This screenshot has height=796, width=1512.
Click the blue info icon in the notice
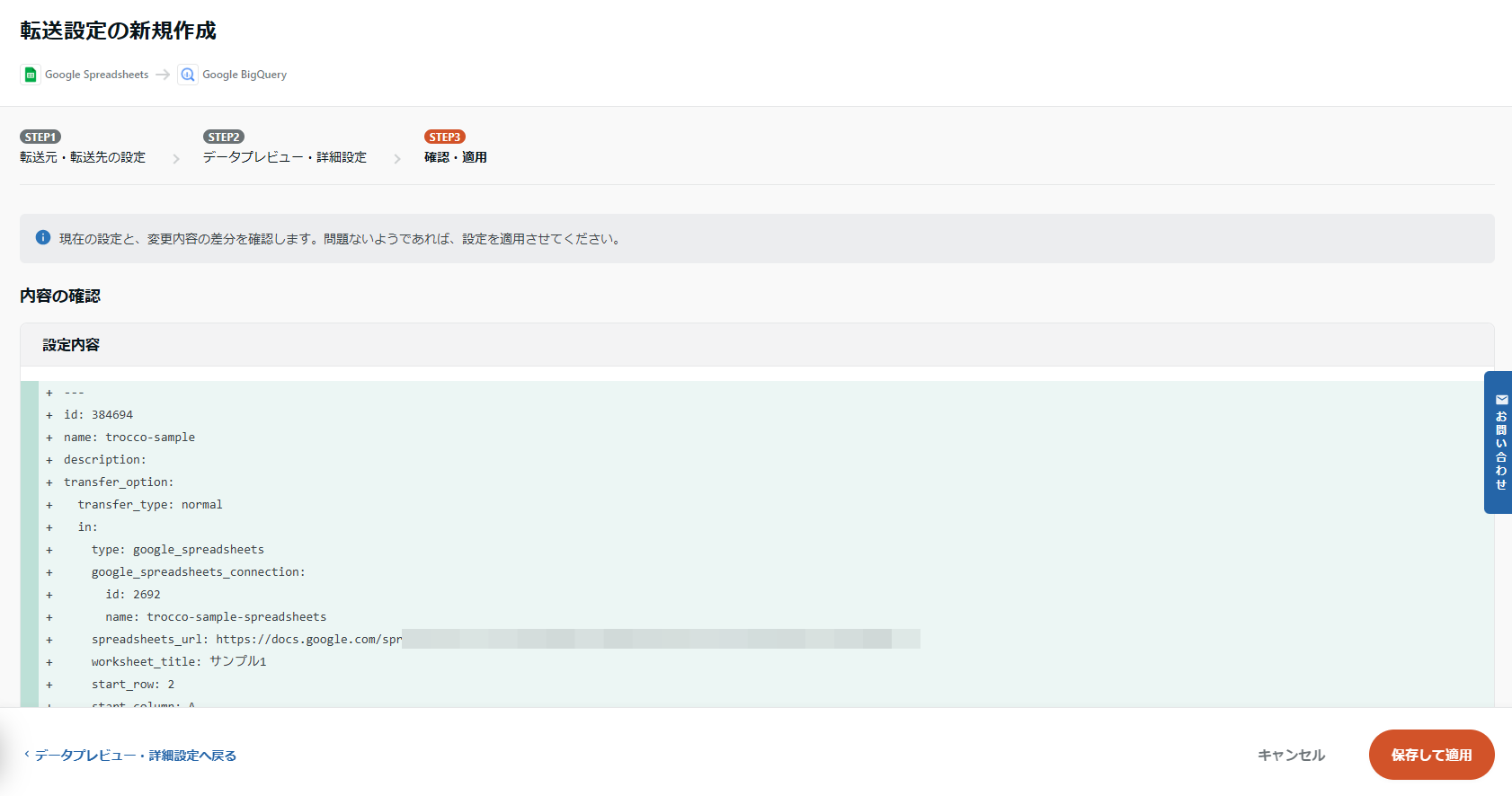tap(42, 238)
